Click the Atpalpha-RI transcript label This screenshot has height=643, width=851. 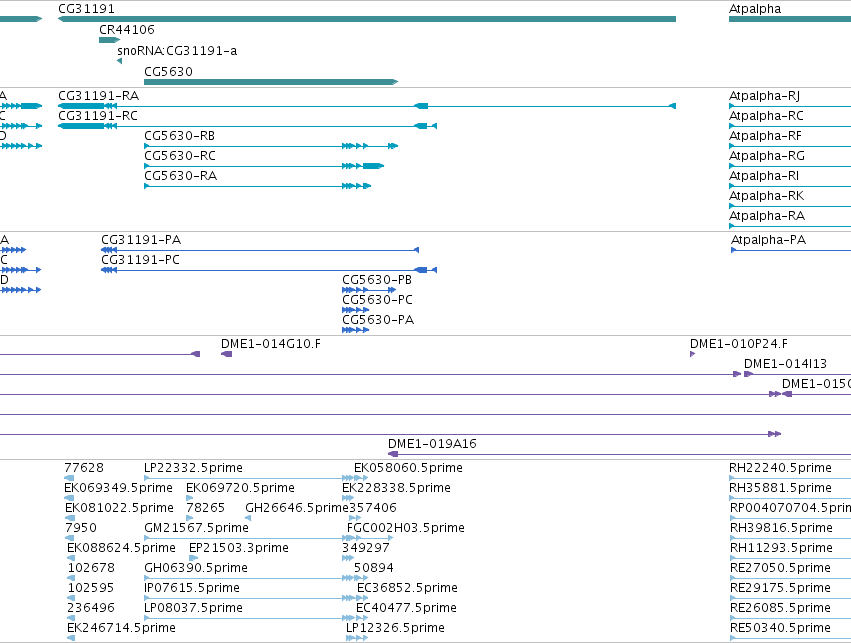coord(764,176)
